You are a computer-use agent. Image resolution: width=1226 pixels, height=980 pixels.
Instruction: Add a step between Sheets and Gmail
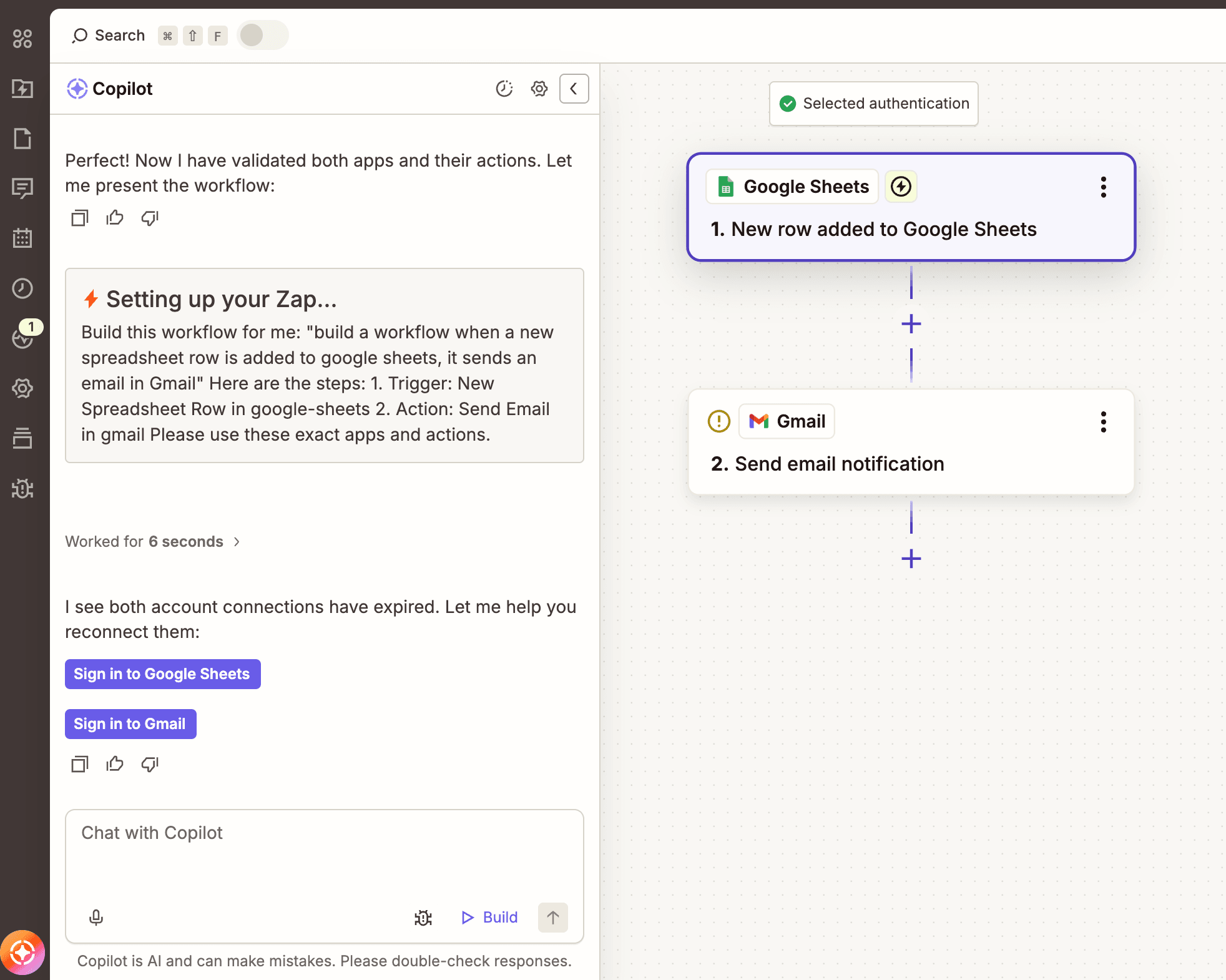pyautogui.click(x=911, y=324)
